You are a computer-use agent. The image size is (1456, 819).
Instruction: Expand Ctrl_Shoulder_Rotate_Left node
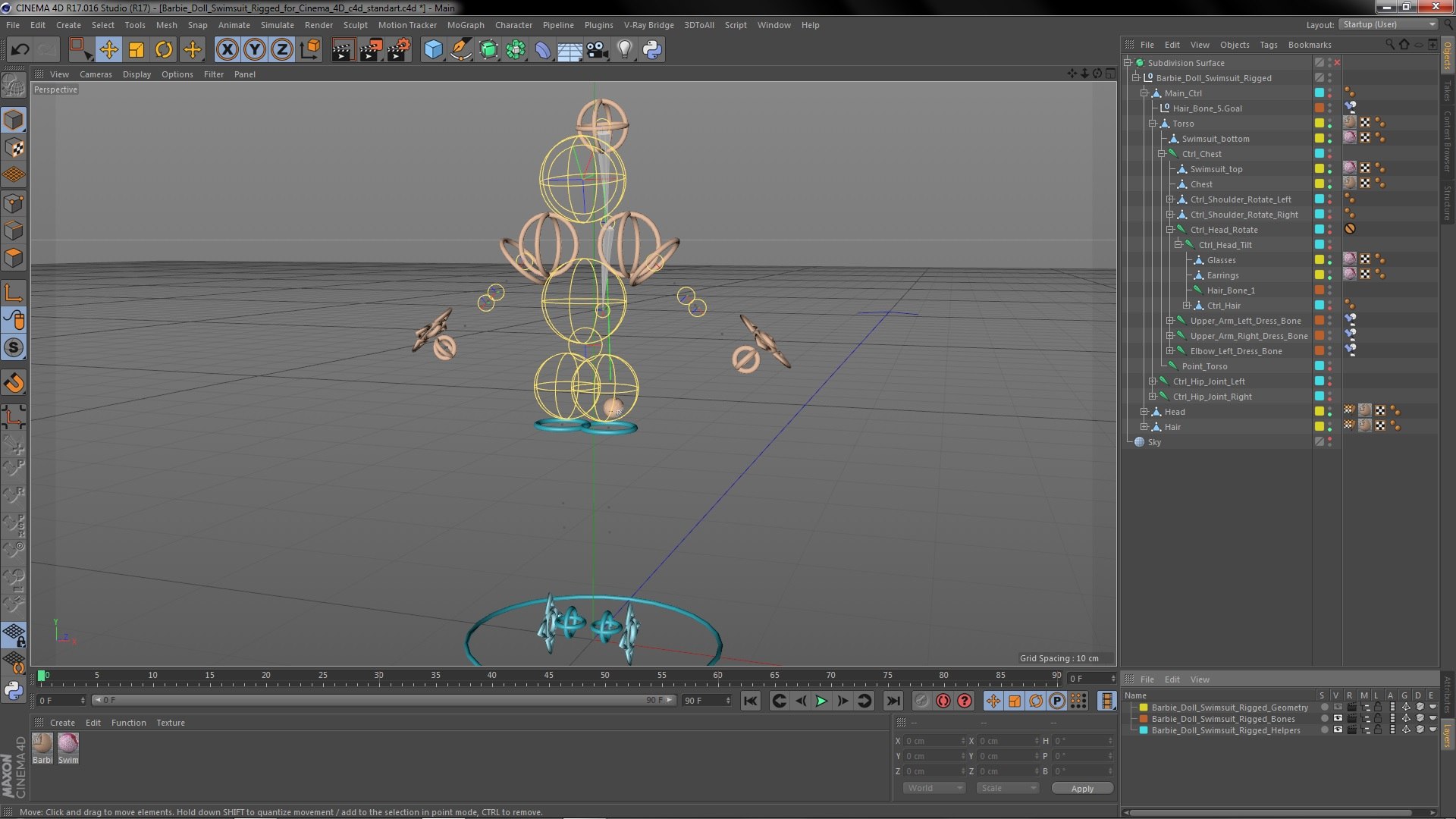pos(1169,199)
